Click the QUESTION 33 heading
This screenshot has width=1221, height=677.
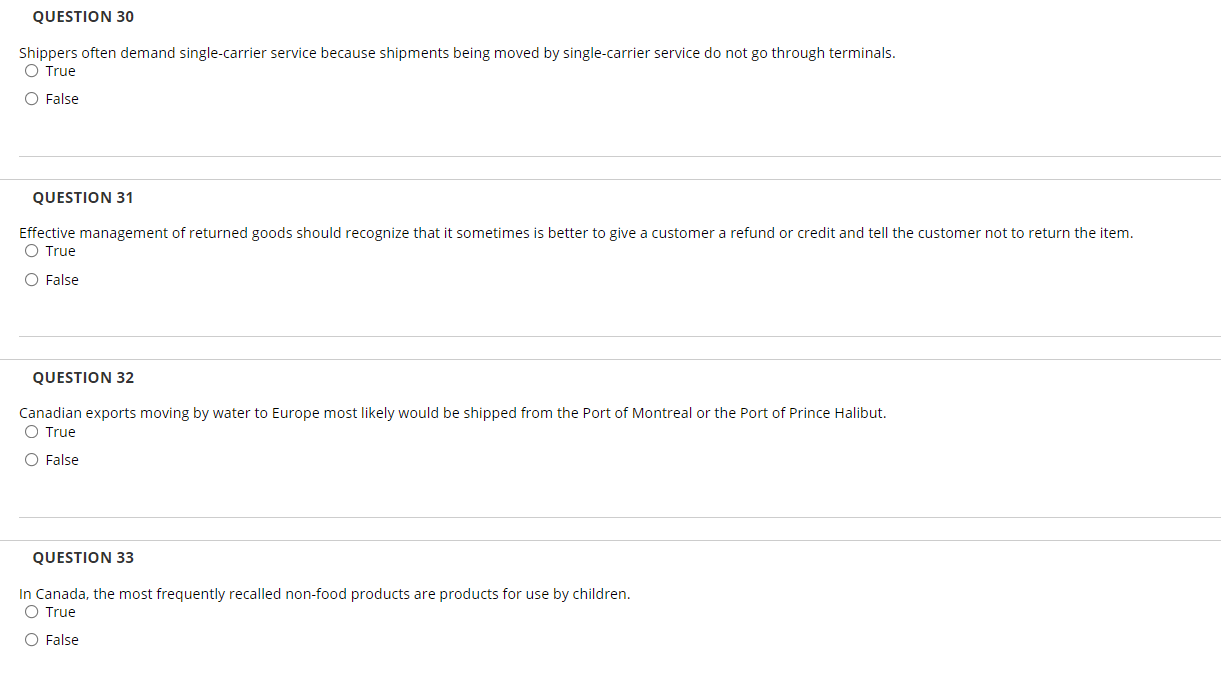click(x=82, y=557)
